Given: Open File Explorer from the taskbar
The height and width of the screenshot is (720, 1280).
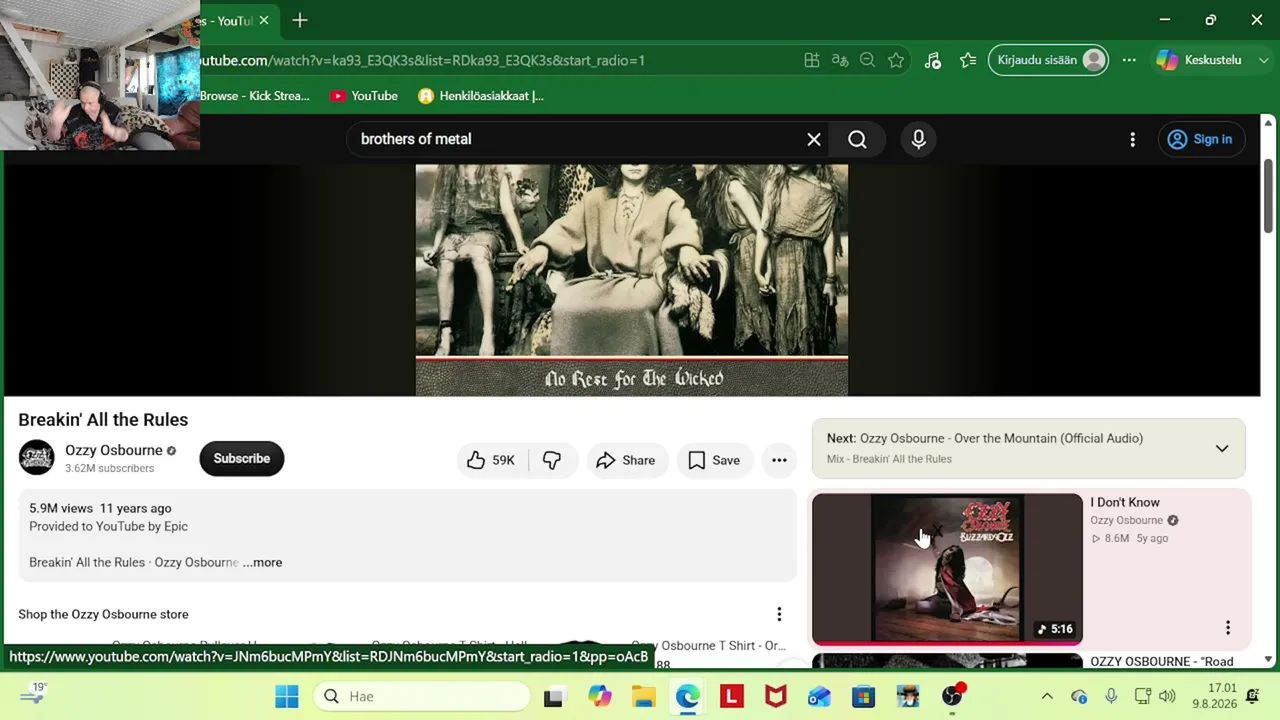Looking at the screenshot, I should [643, 696].
